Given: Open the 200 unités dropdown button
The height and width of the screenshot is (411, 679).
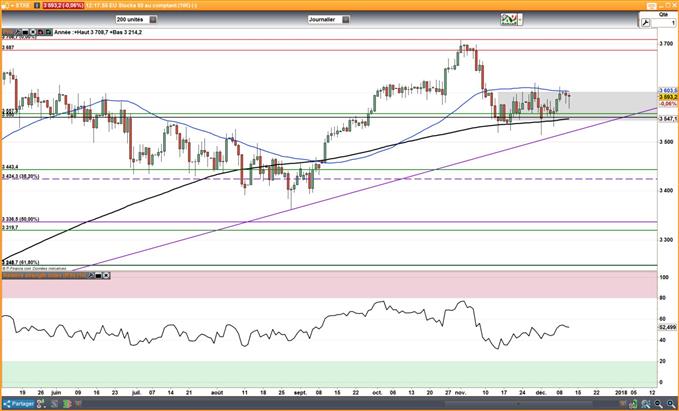Looking at the screenshot, I should click(153, 19).
